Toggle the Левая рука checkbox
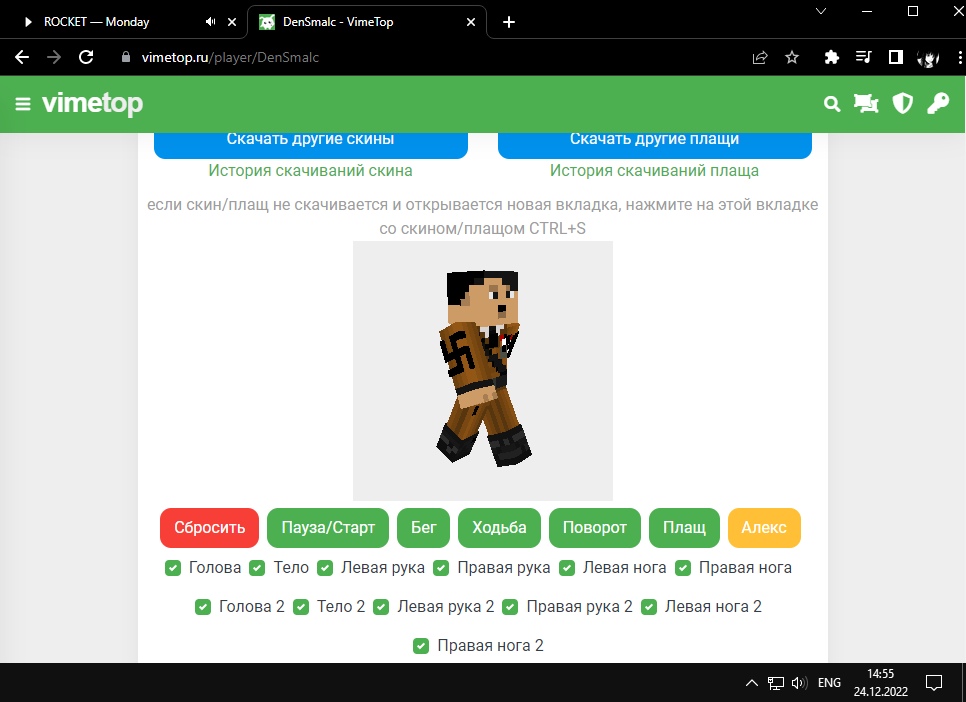 [325, 568]
